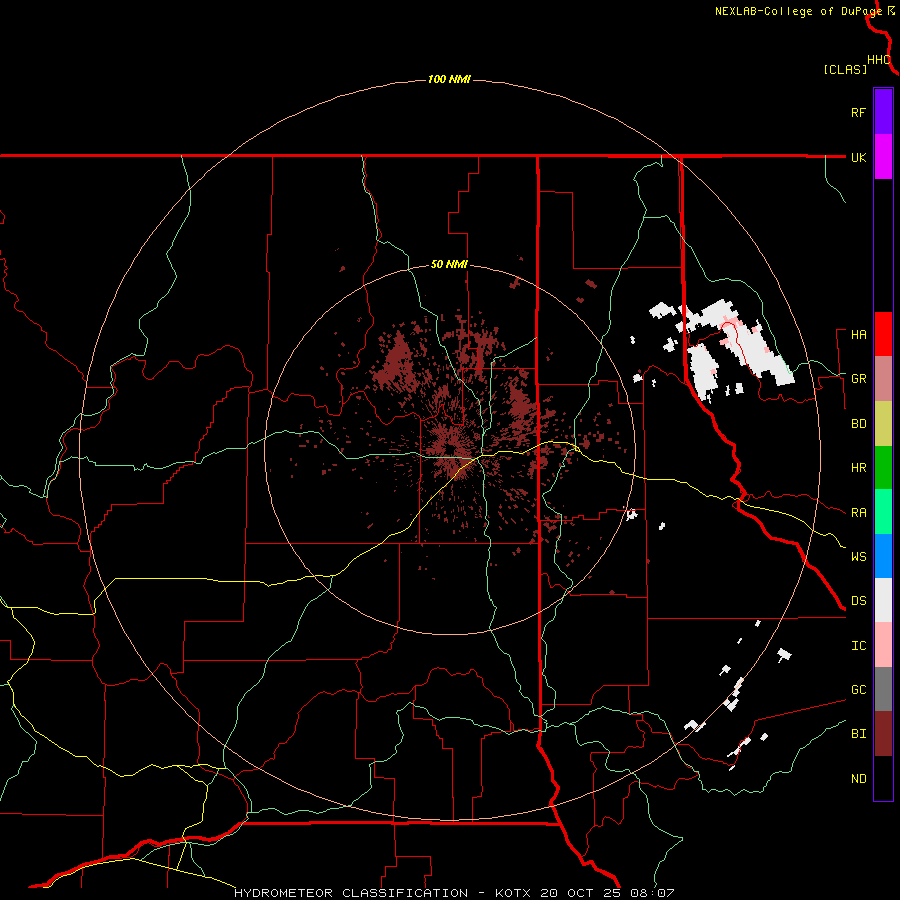
Task: Click the UK legend label
Action: tap(858, 157)
